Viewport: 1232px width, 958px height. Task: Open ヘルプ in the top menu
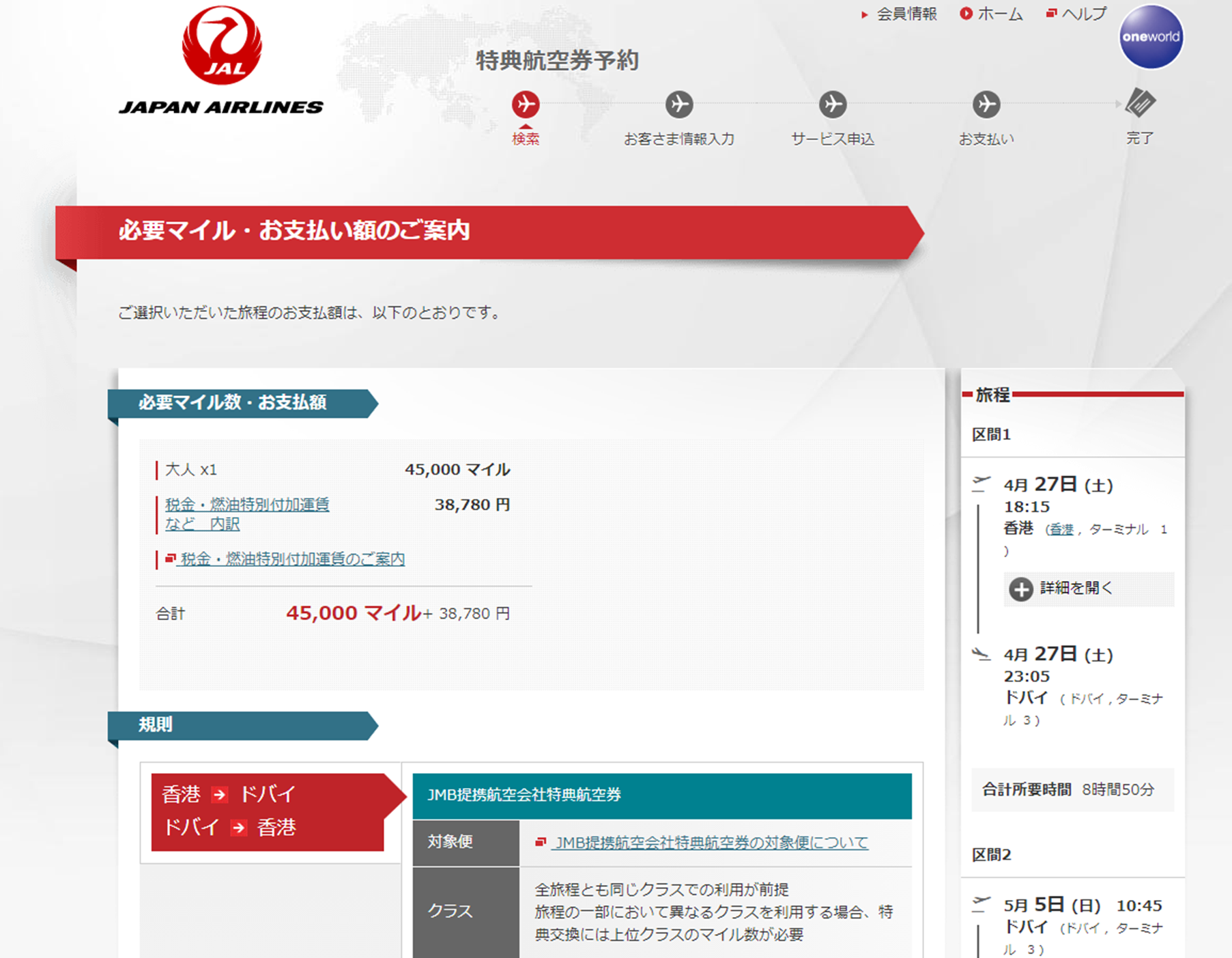click(x=1083, y=14)
